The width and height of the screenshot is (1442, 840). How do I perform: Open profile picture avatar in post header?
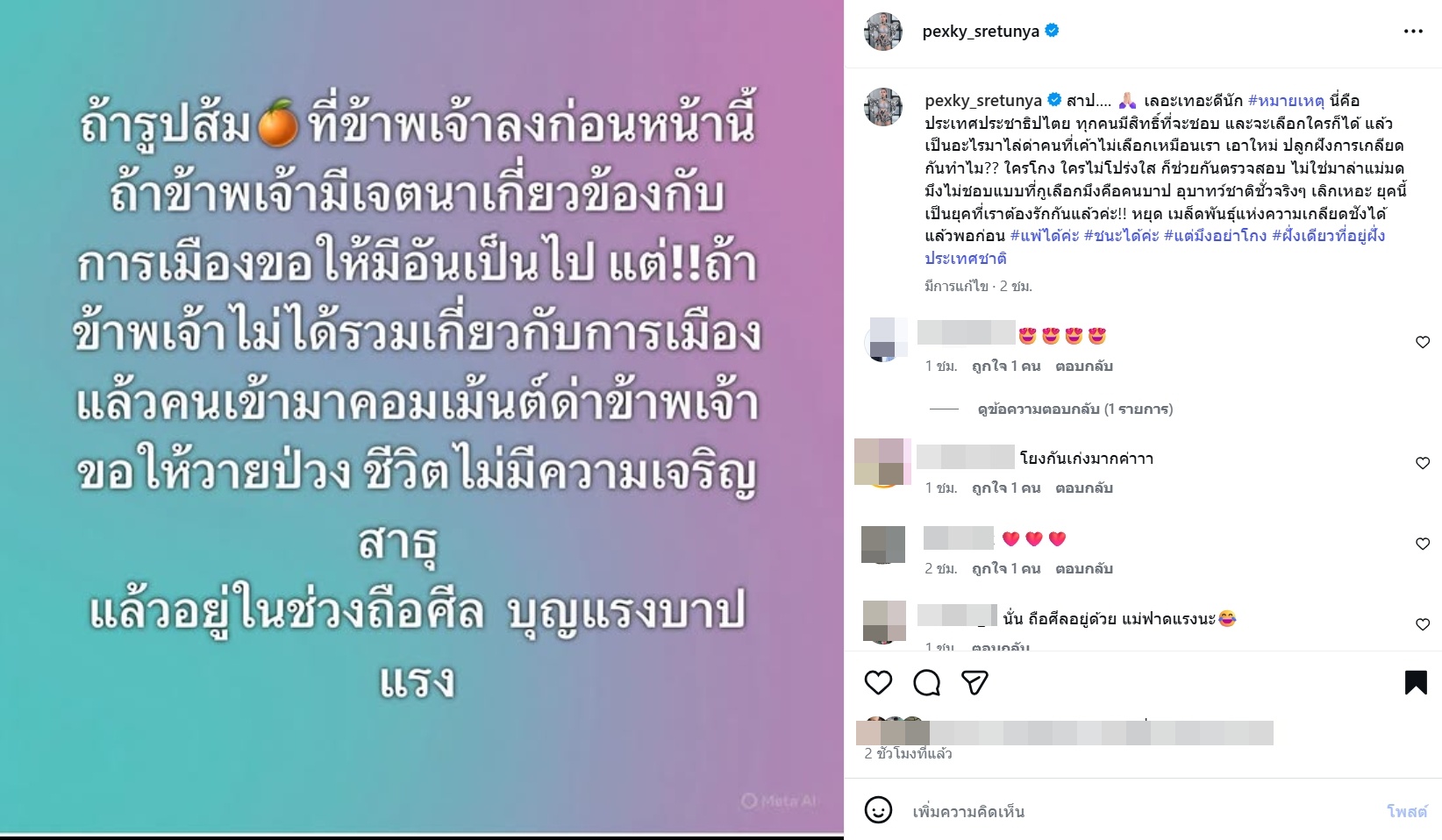(883, 32)
